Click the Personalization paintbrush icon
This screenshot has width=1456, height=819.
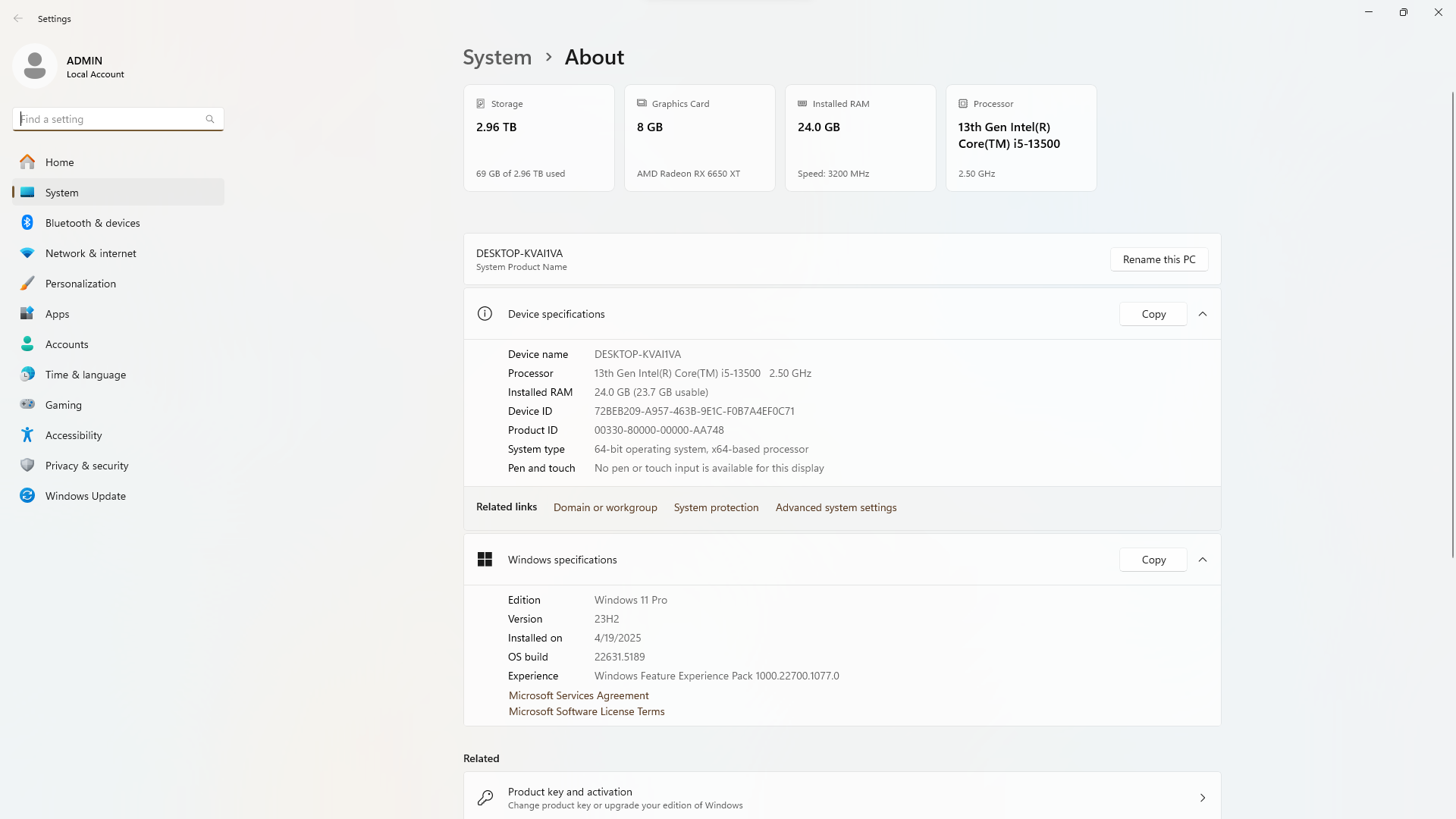tap(27, 283)
